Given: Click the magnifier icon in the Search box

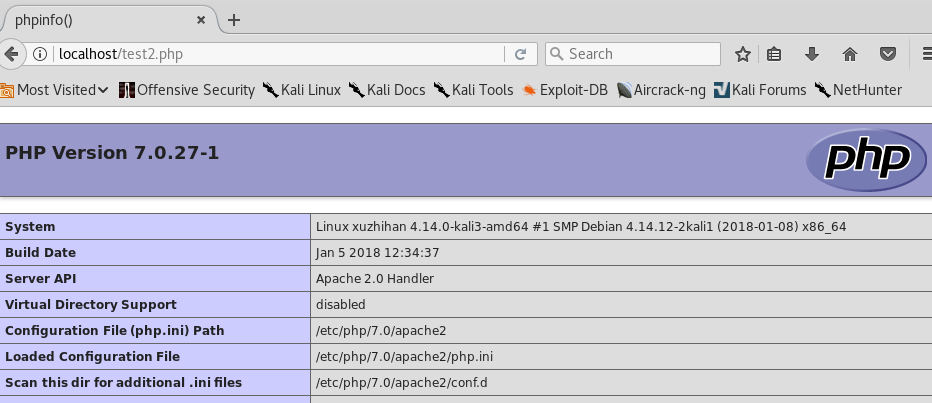Looking at the screenshot, I should [x=556, y=54].
